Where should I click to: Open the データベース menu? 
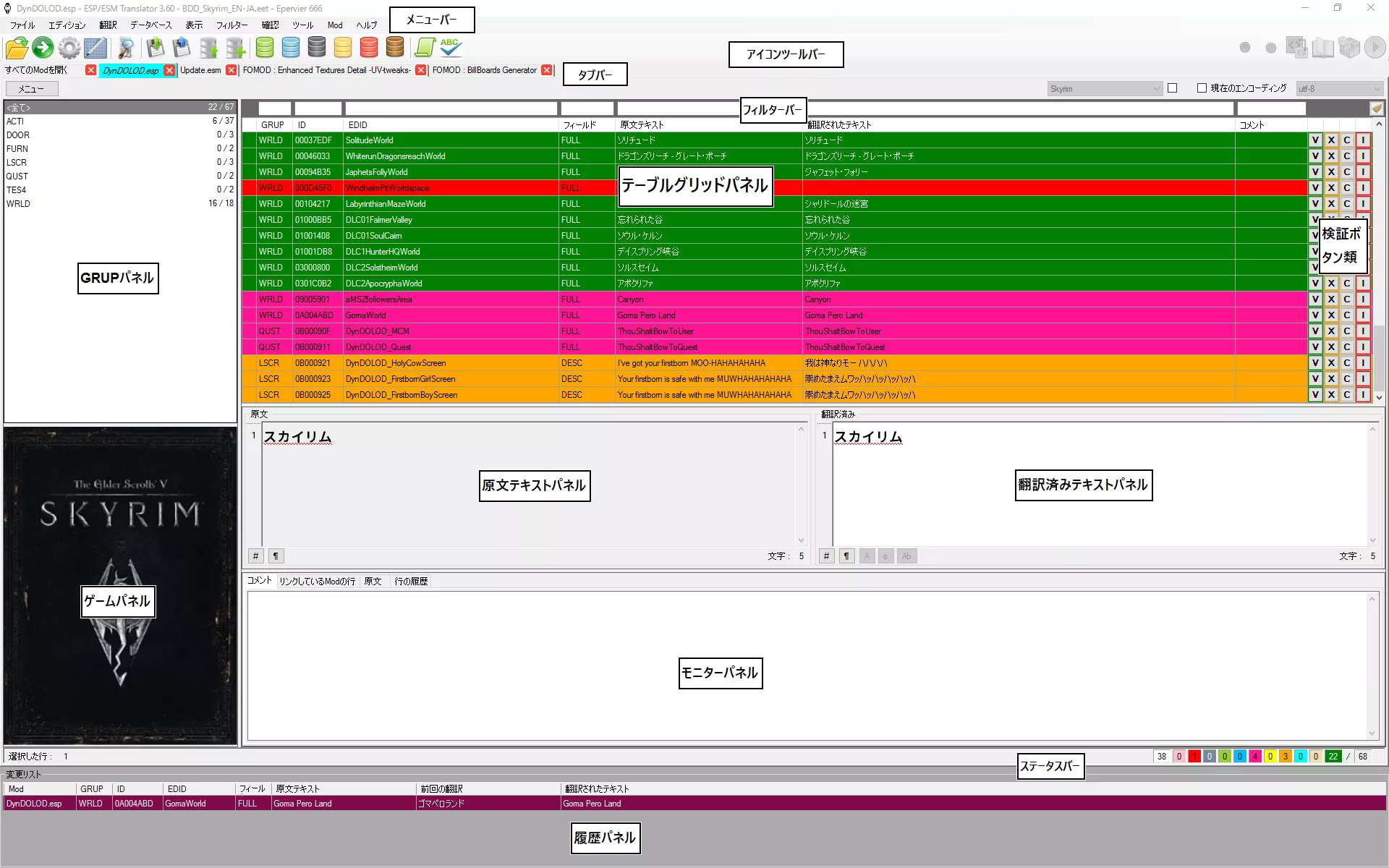(151, 25)
